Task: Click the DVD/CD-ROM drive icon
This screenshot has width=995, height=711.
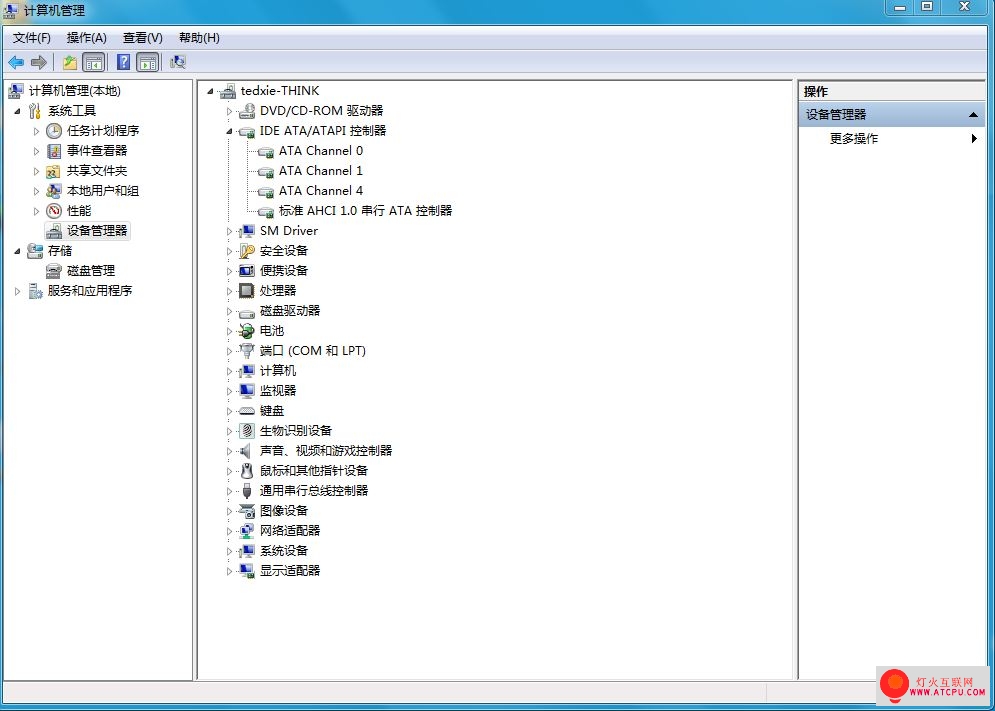Action: tap(247, 111)
